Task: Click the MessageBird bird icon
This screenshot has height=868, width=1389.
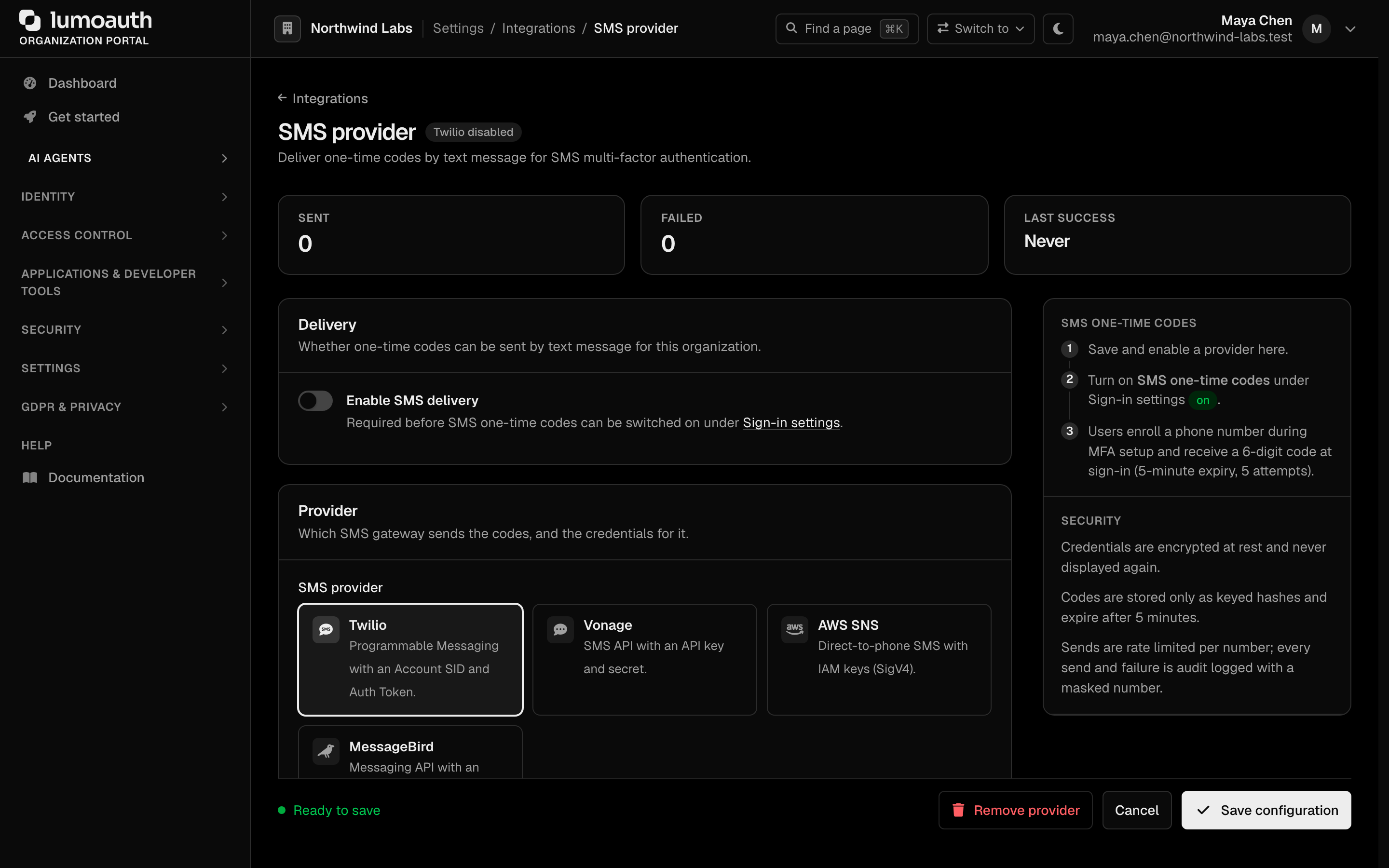Action: pos(326,751)
